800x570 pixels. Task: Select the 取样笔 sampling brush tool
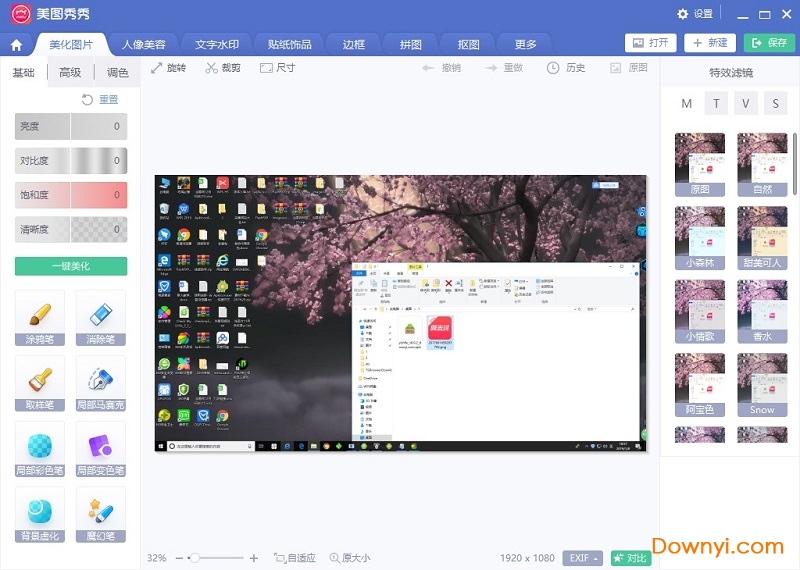40,384
